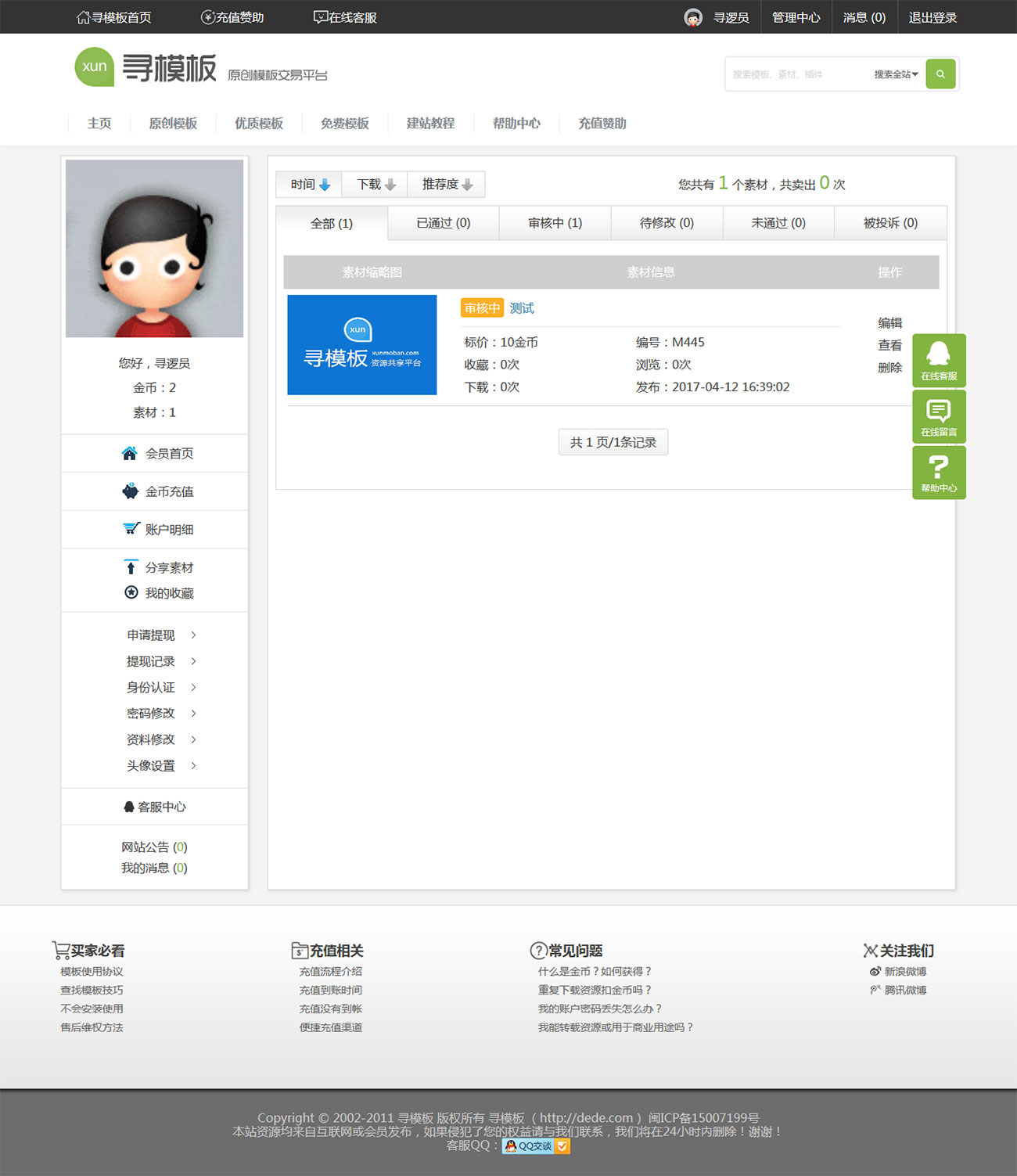
Task: Click the floating 帮助中心 question mark widget
Action: [x=939, y=473]
